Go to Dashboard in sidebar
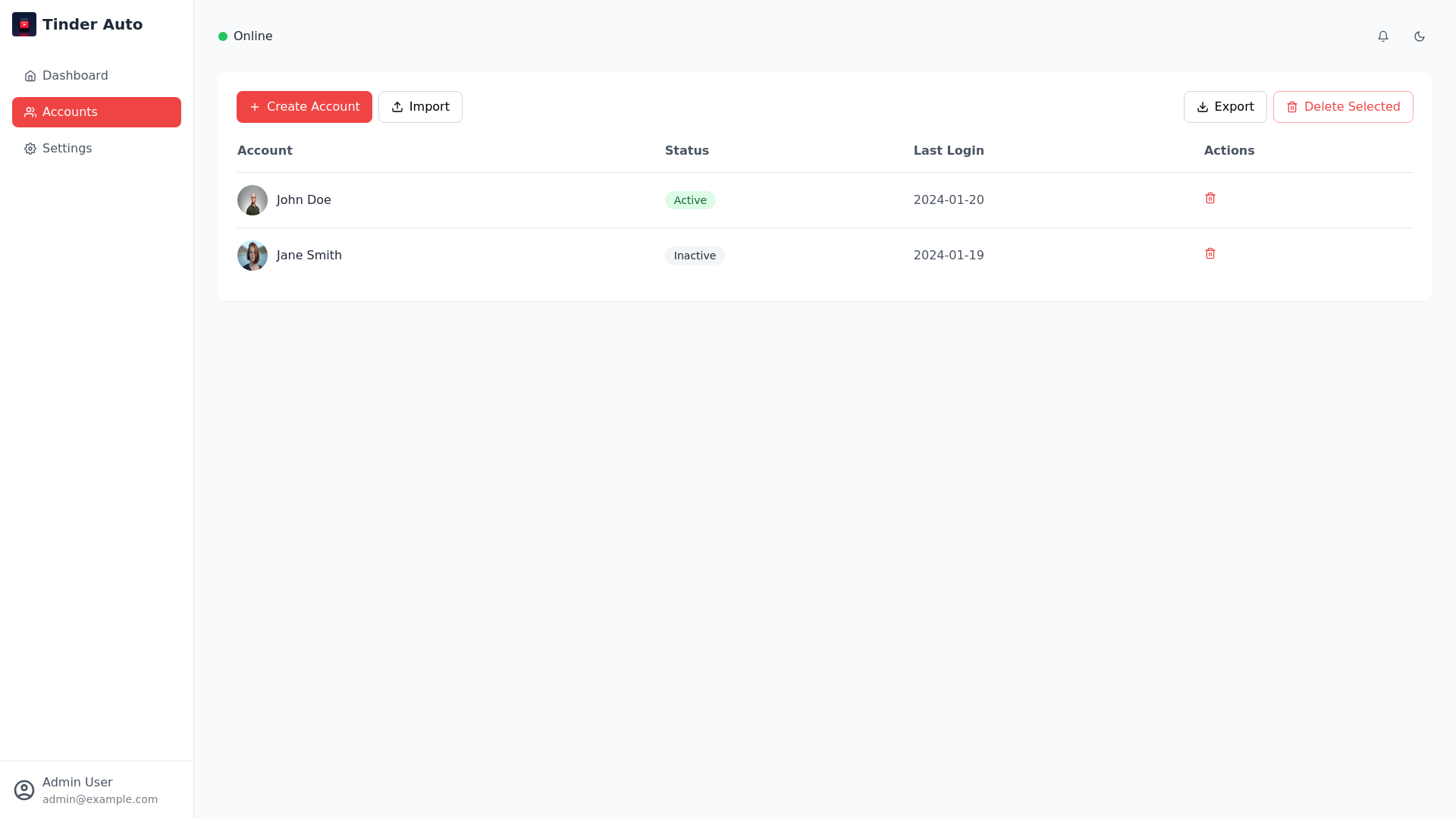1456x819 pixels. 96,76
